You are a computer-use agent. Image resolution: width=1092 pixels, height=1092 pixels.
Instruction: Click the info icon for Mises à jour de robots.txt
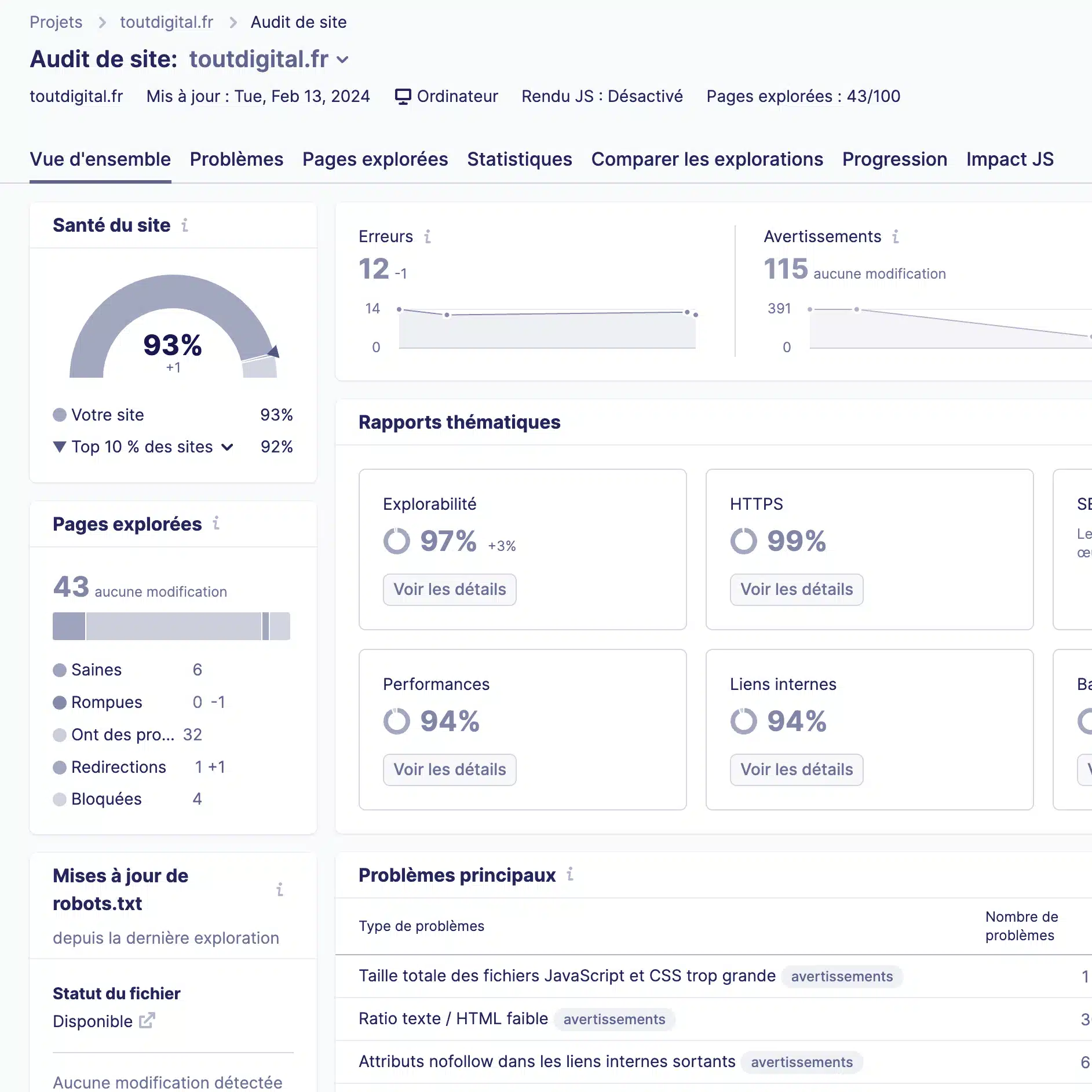280,889
